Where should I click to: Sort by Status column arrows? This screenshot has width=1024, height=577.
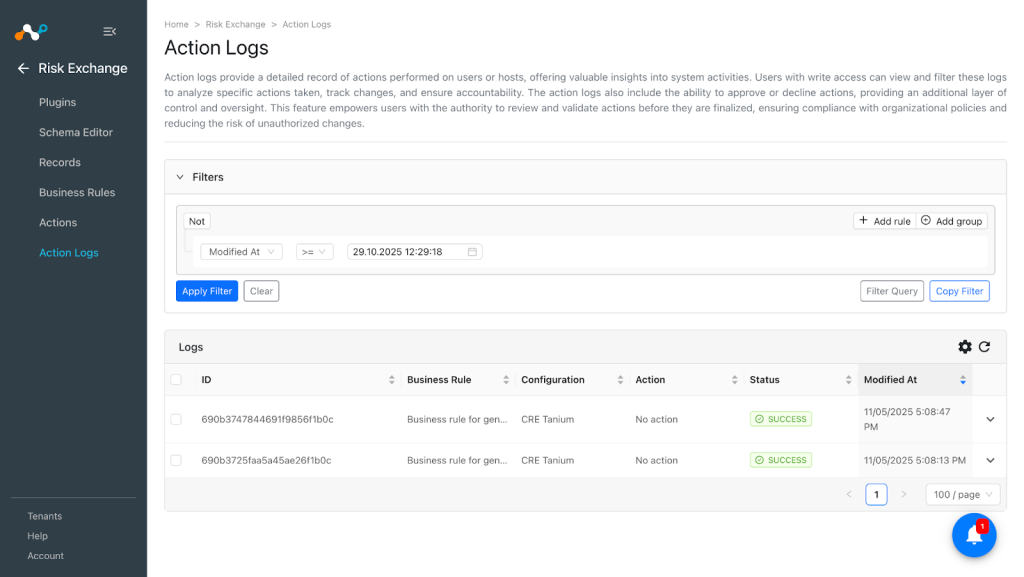(x=848, y=380)
